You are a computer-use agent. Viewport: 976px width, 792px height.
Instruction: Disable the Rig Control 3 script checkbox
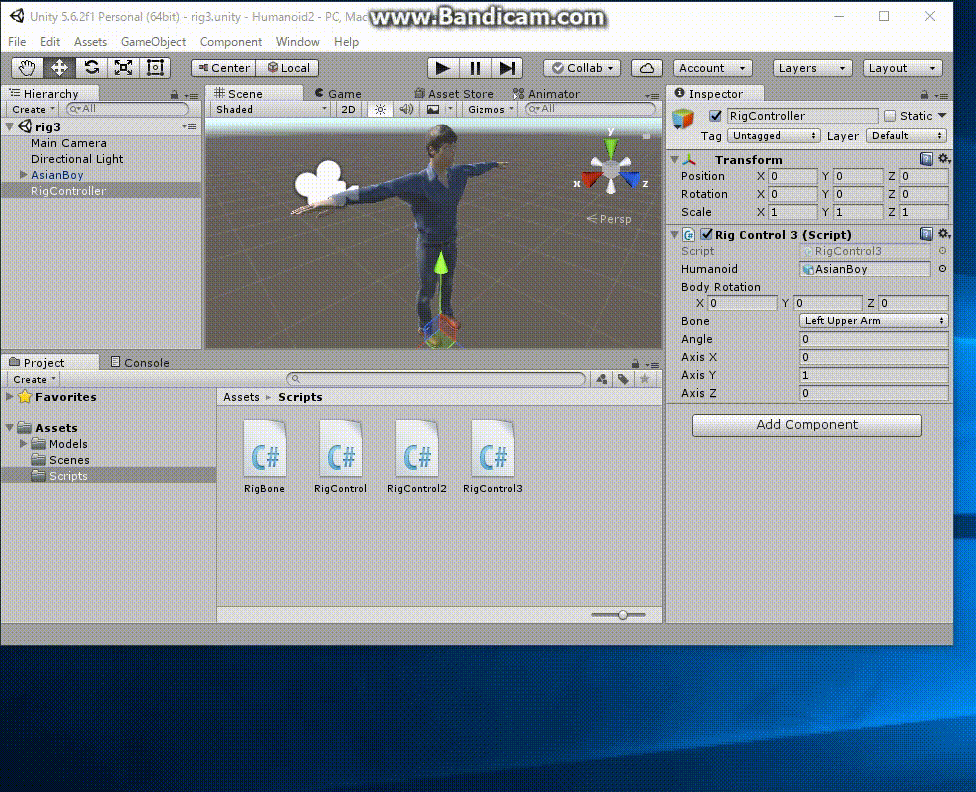[707, 235]
